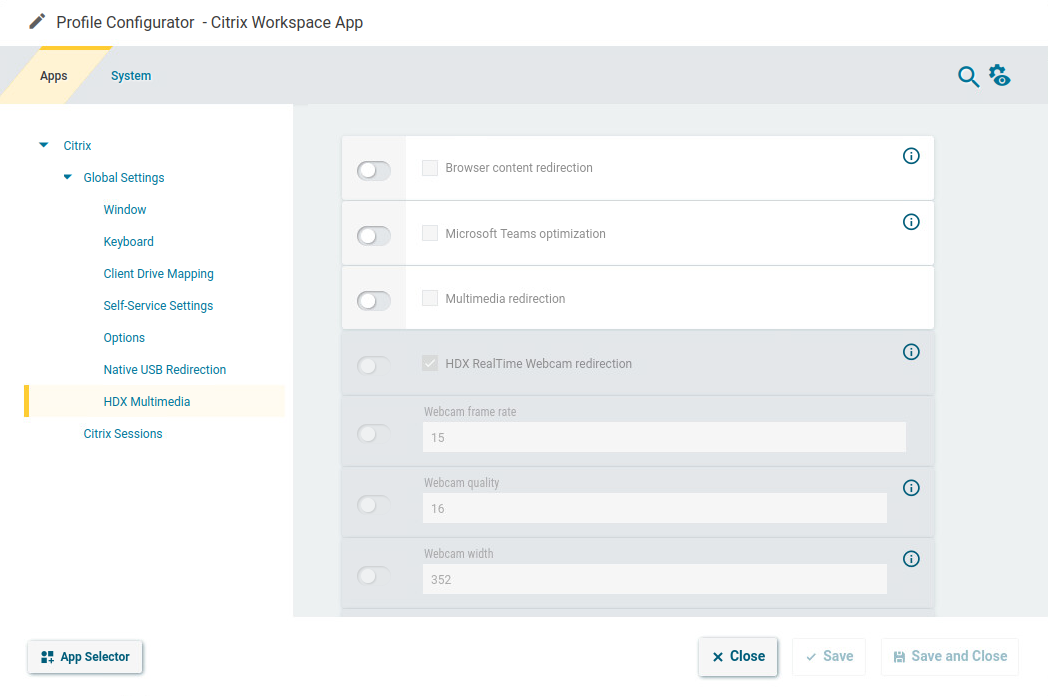Click the Webcam frame rate field
Image resolution: width=1048 pixels, height=696 pixels.
(663, 437)
